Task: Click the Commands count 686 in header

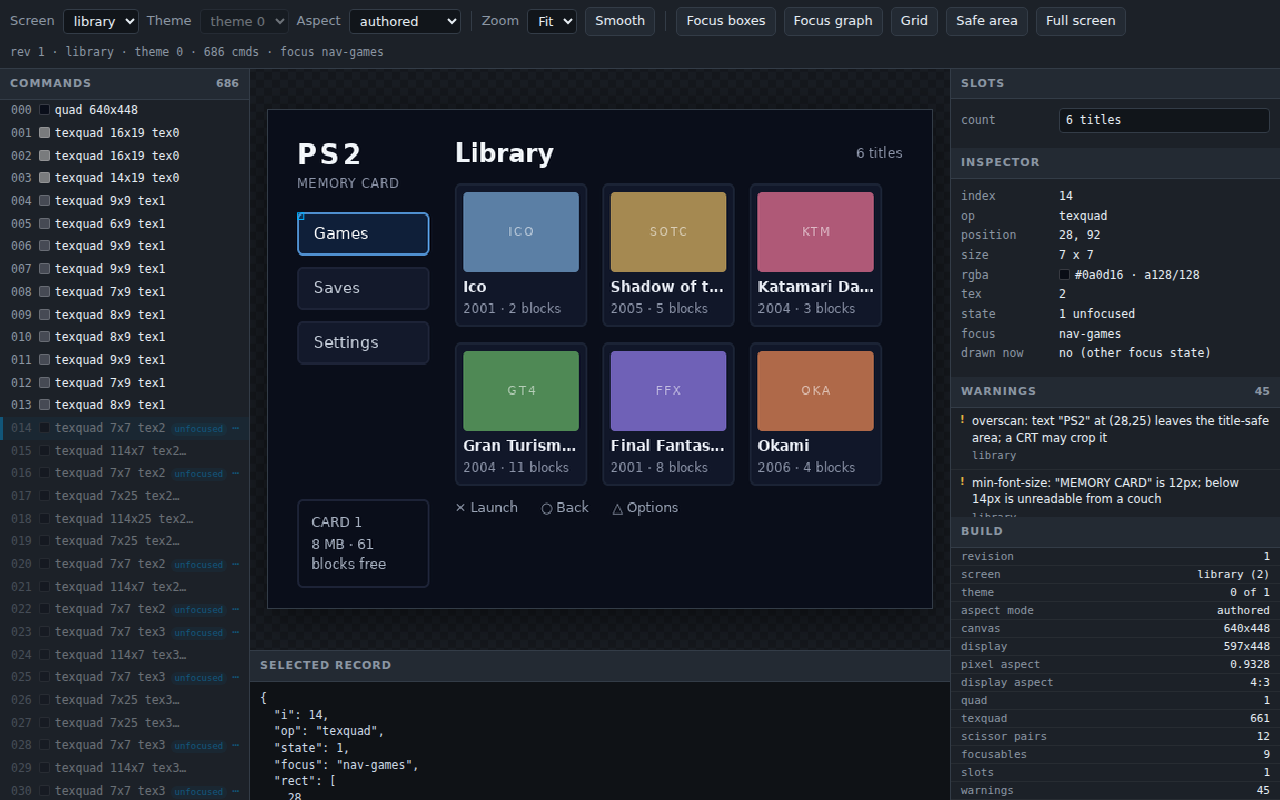Action: coord(227,83)
